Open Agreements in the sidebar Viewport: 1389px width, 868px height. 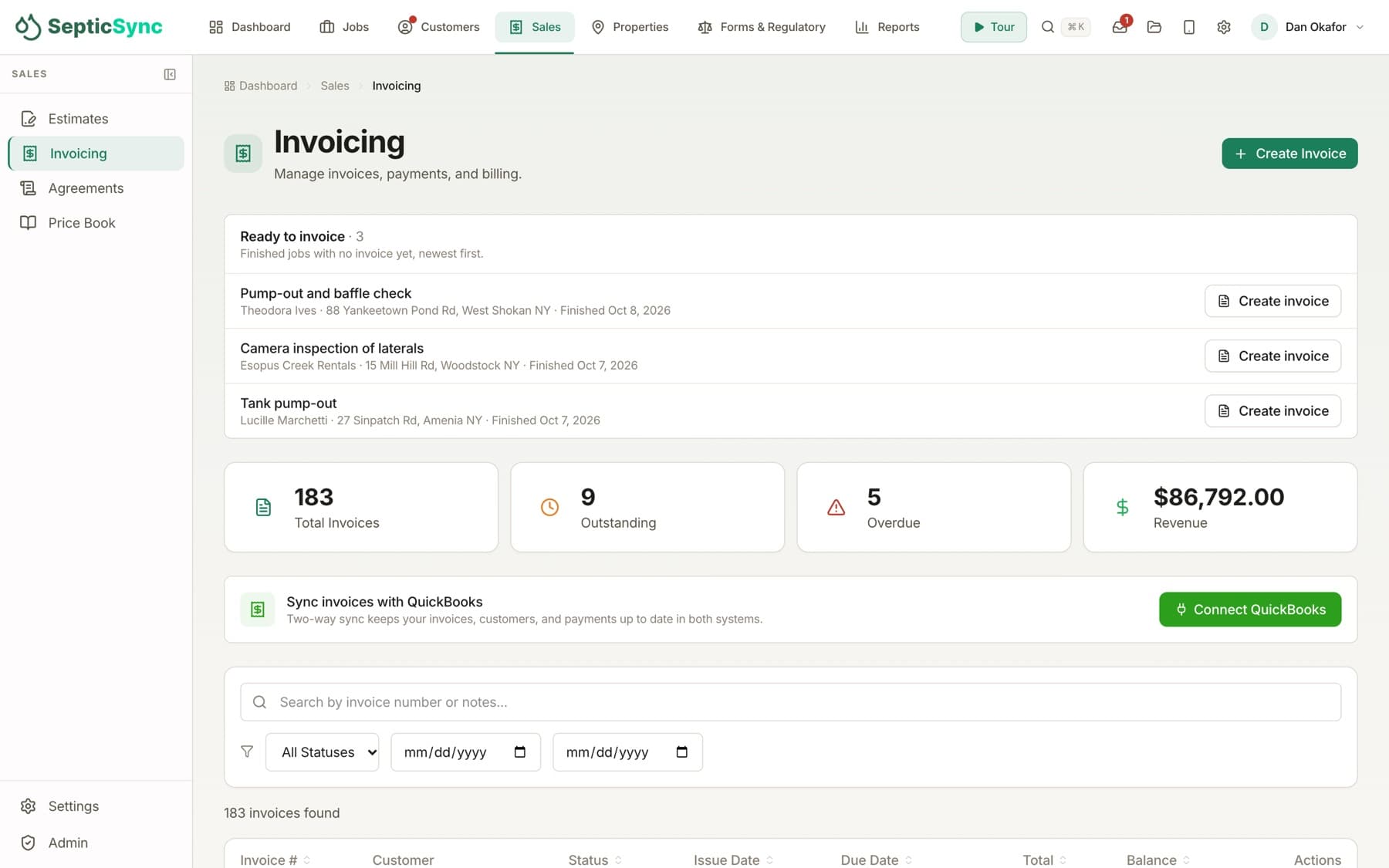coord(96,188)
